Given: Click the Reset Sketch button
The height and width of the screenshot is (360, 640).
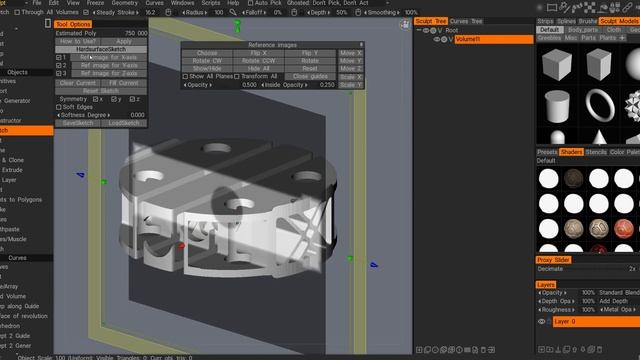Looking at the screenshot, I should tap(101, 91).
